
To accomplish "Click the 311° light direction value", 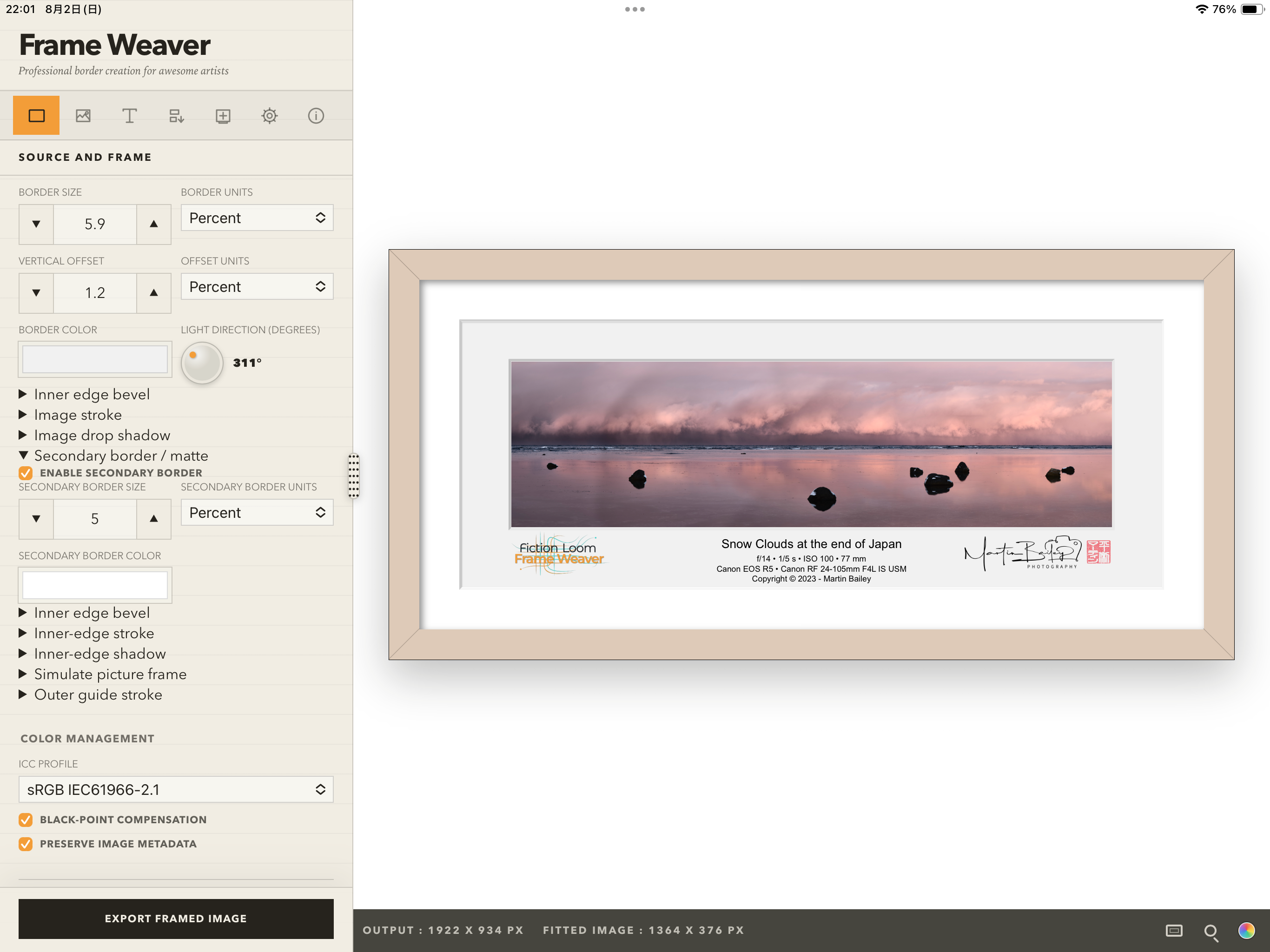I will click(x=247, y=363).
